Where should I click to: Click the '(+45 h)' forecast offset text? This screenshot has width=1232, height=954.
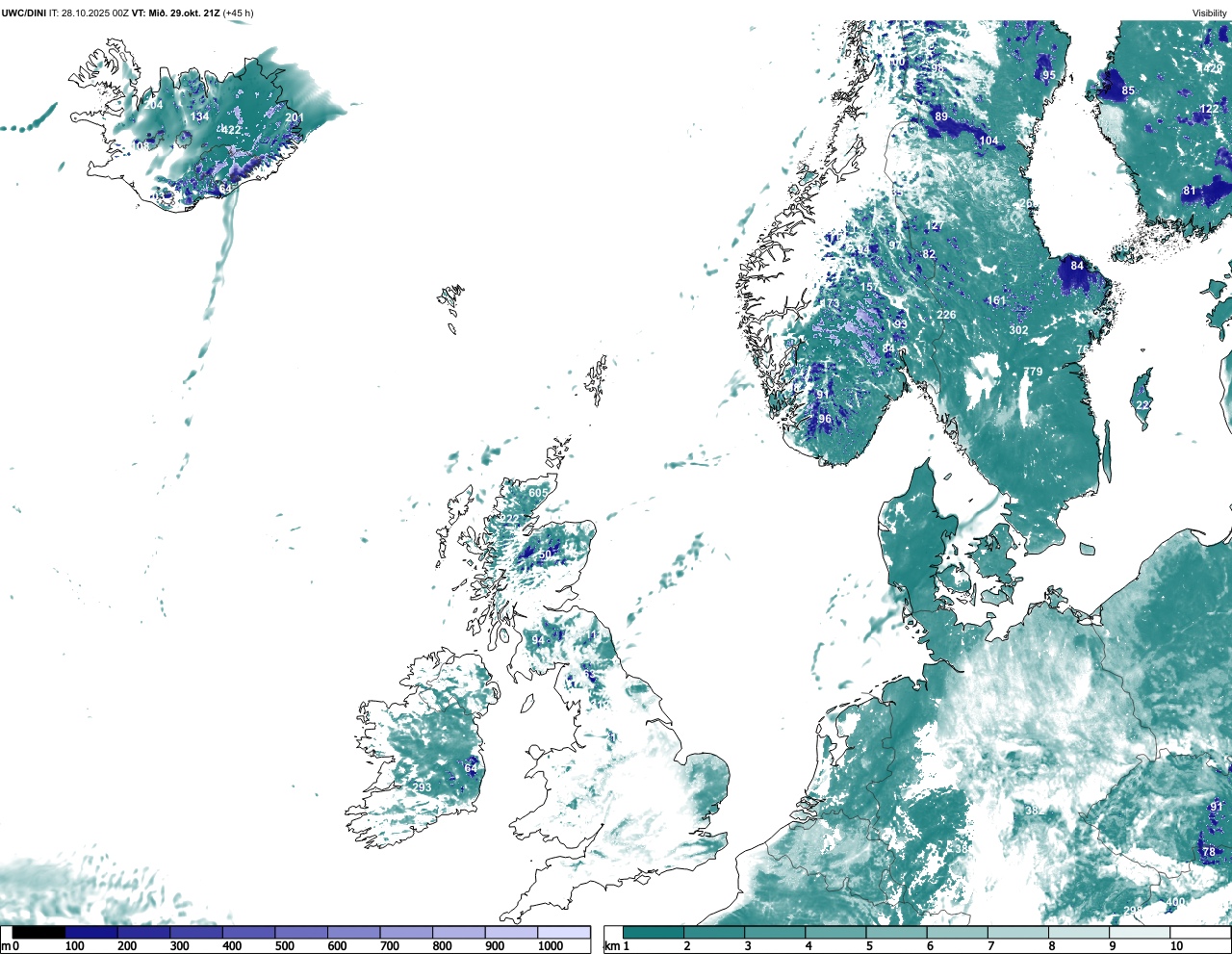[x=238, y=13]
